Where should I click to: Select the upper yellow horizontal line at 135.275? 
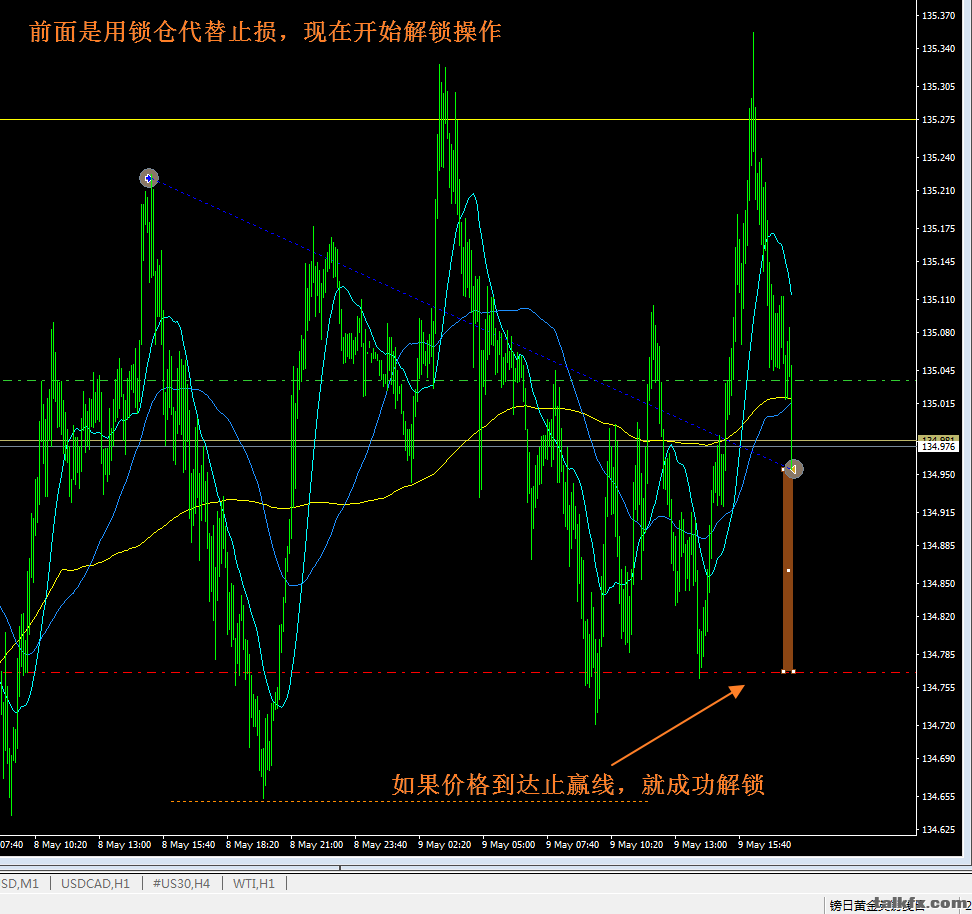coord(458,119)
